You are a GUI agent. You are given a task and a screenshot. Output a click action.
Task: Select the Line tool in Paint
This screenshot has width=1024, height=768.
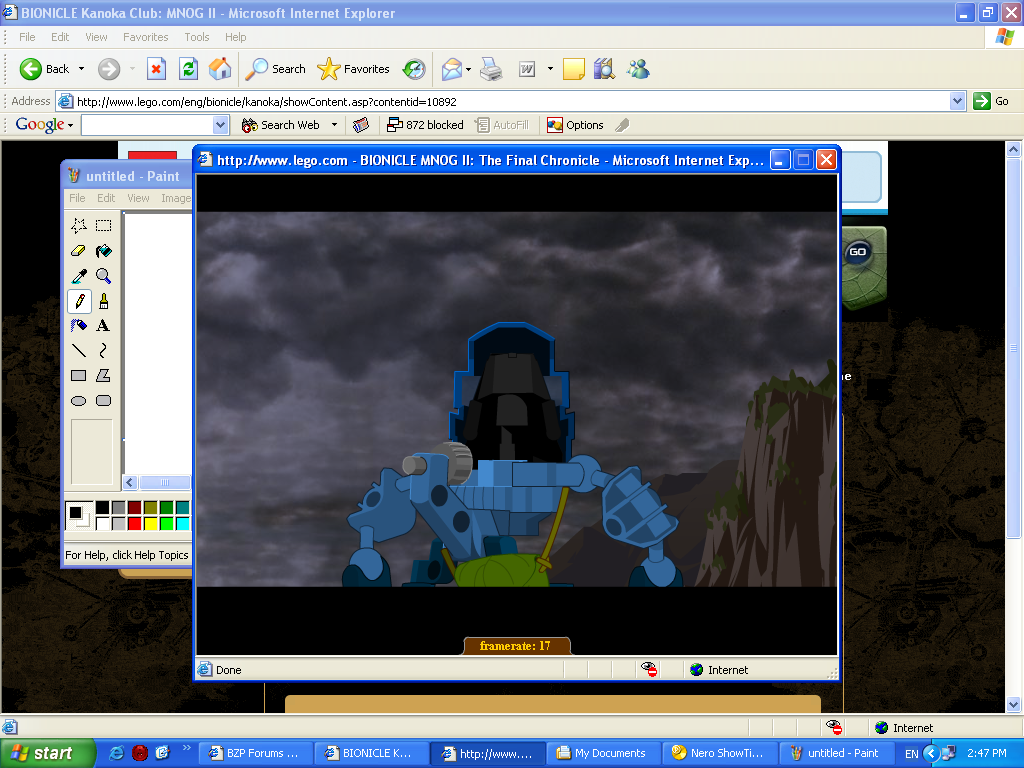click(x=78, y=351)
